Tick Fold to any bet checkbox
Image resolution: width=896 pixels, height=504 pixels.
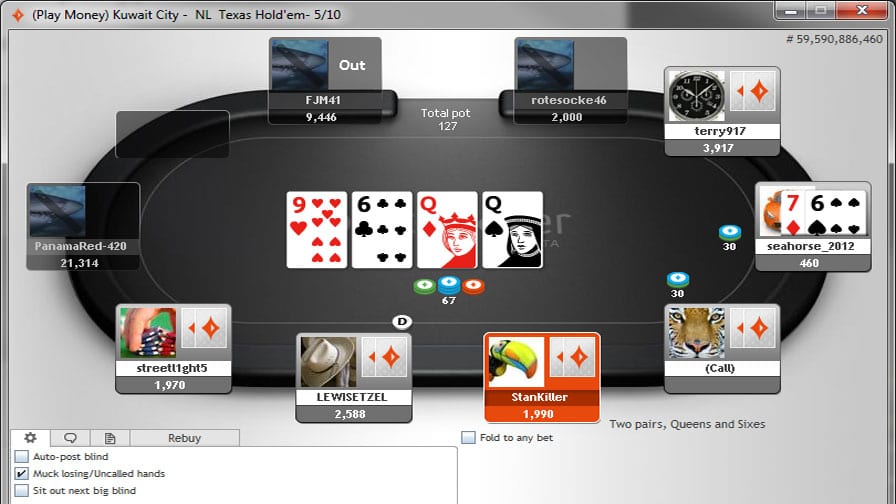point(468,438)
